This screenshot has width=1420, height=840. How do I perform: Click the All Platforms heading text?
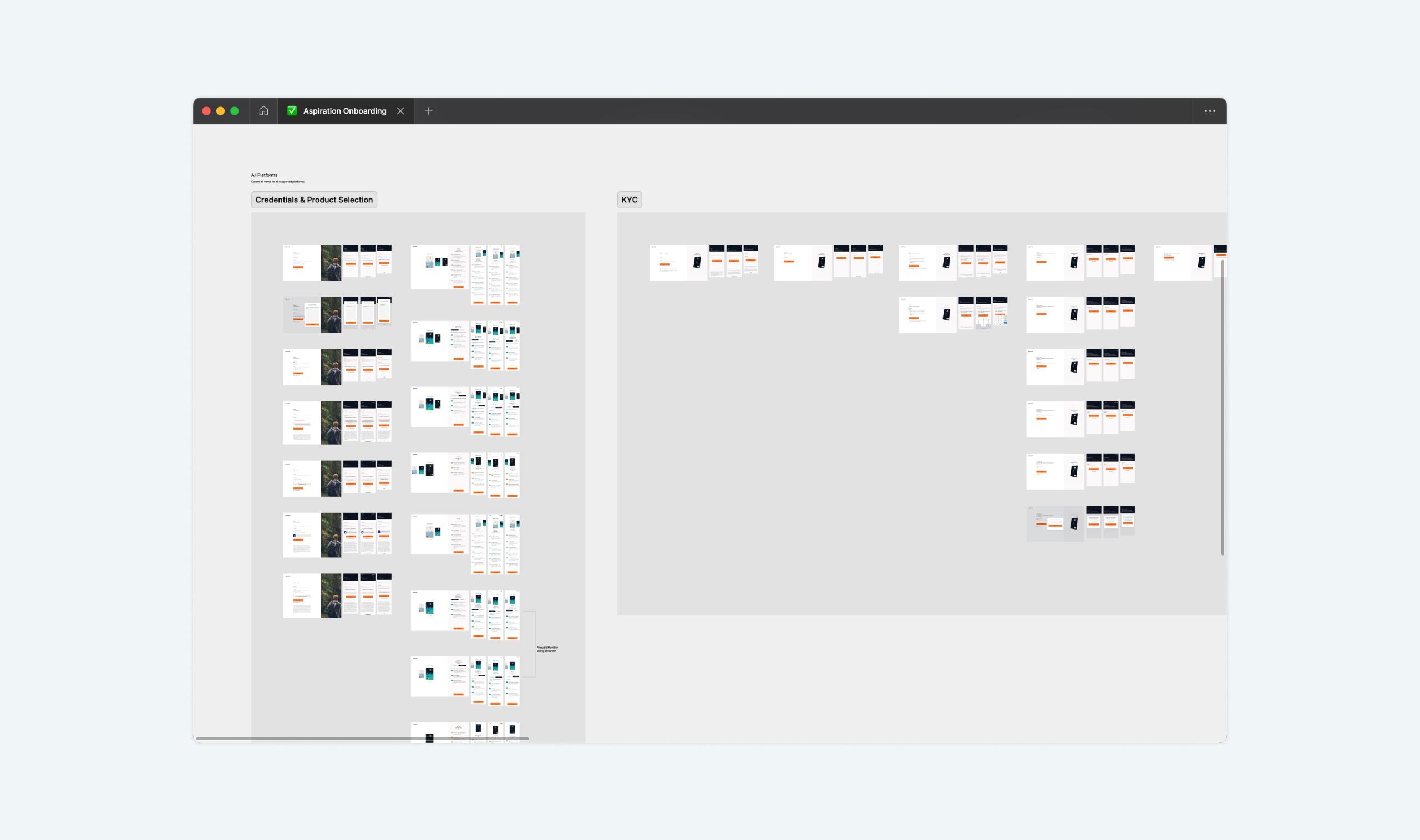[x=265, y=175]
